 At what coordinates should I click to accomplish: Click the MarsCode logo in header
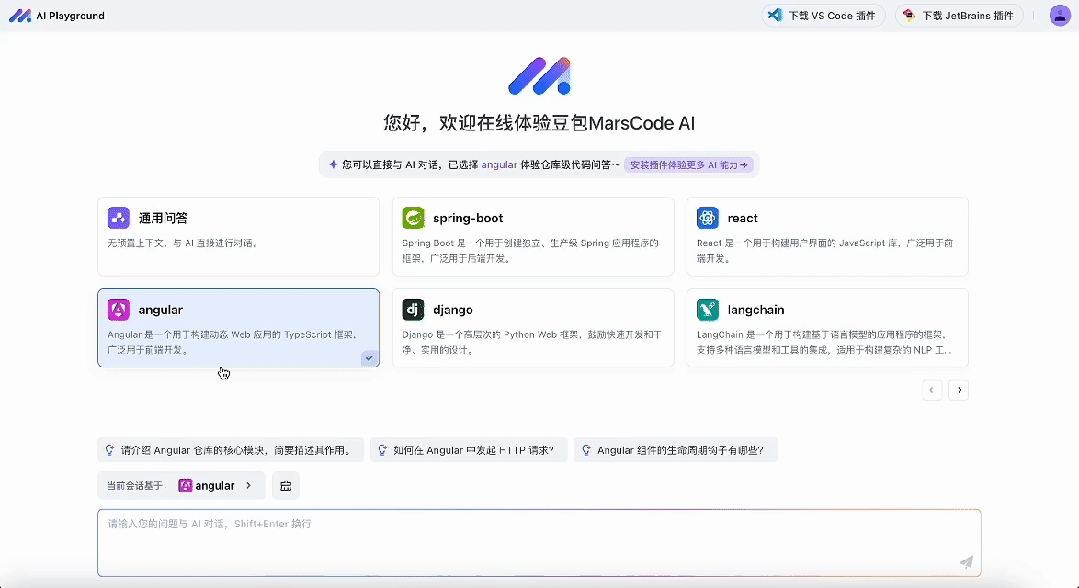[20, 15]
